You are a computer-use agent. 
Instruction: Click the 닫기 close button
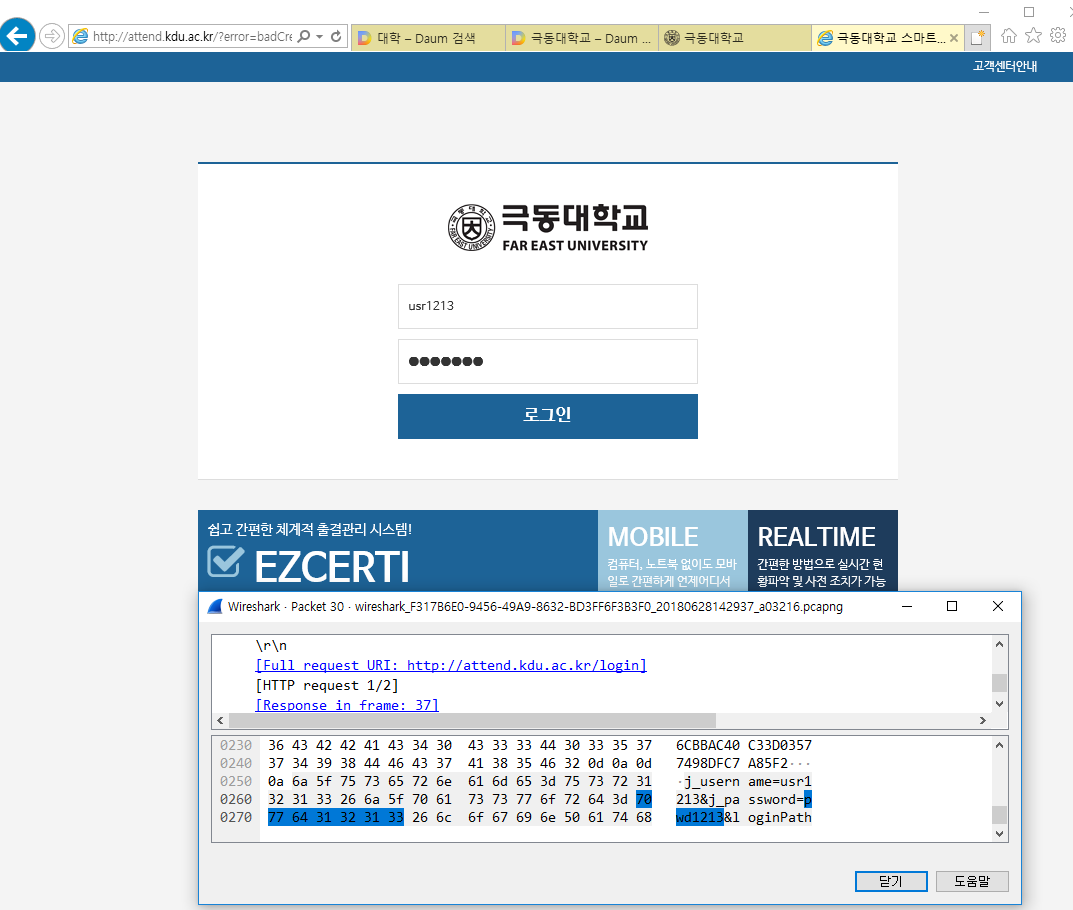891,881
